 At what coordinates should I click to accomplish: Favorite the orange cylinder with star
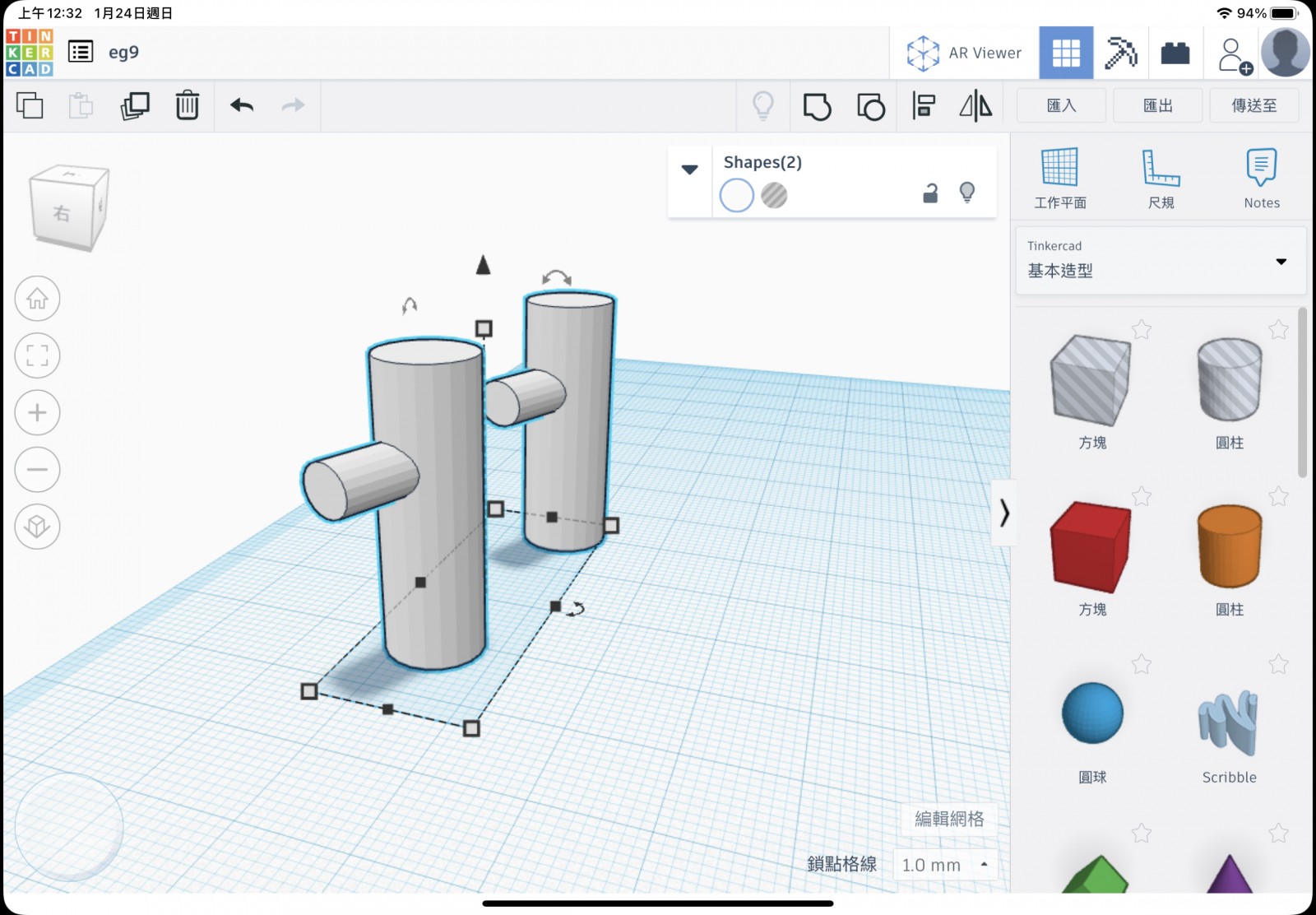click(x=1278, y=496)
